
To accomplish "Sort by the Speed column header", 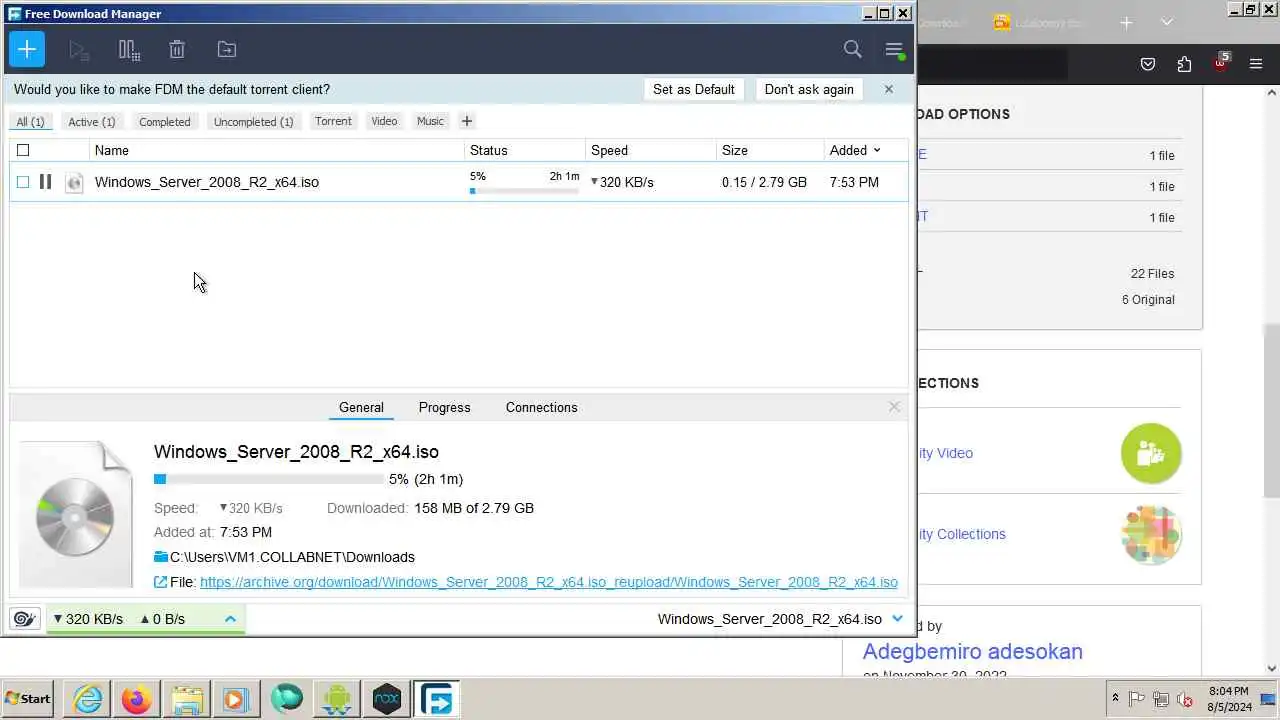I will (x=651, y=150).
